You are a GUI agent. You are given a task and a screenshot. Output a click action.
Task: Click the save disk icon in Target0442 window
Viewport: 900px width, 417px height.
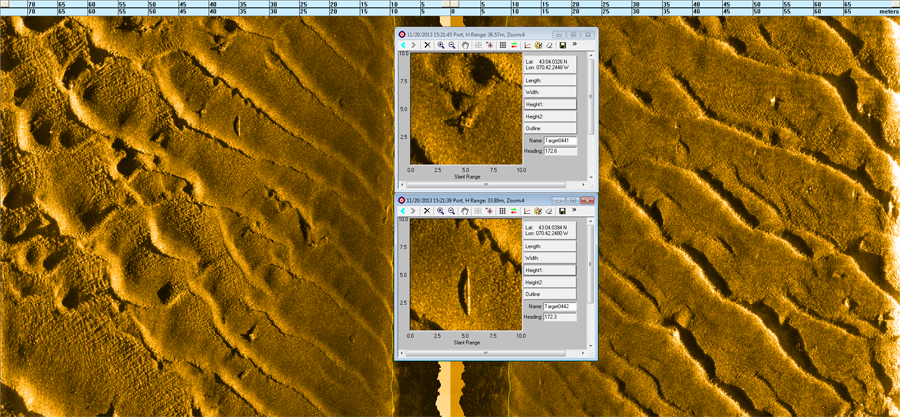(x=563, y=212)
